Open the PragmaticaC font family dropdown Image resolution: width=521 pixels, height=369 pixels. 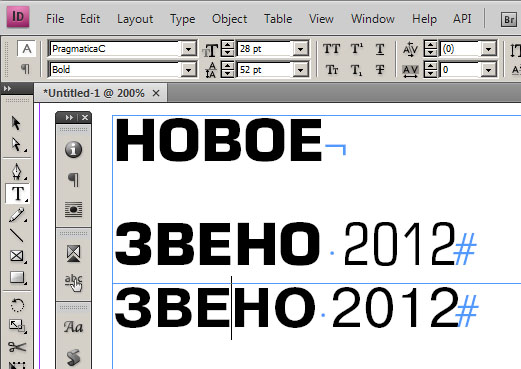click(188, 49)
